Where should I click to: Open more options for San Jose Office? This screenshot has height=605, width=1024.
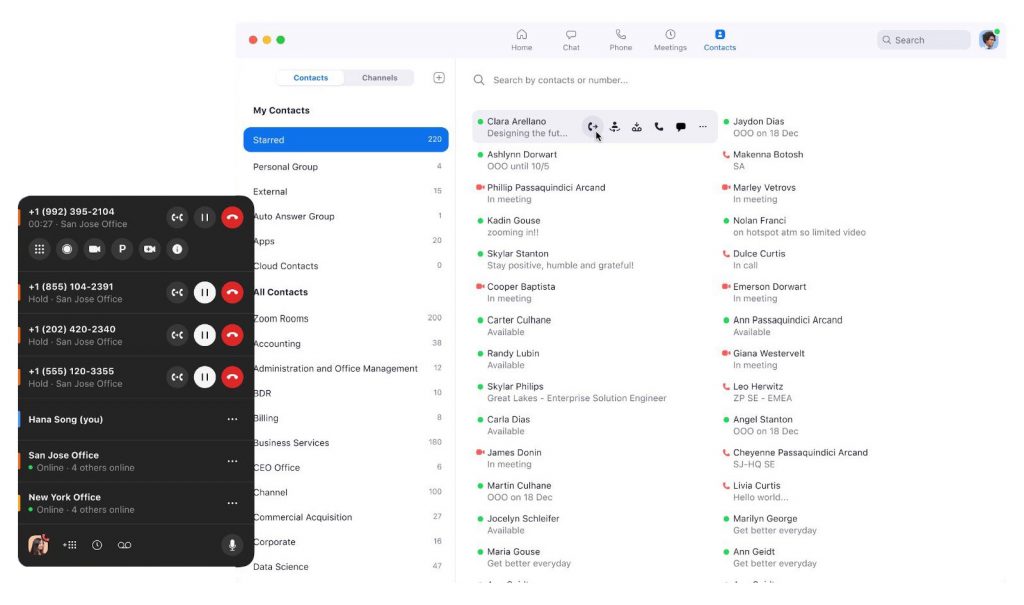click(x=232, y=460)
